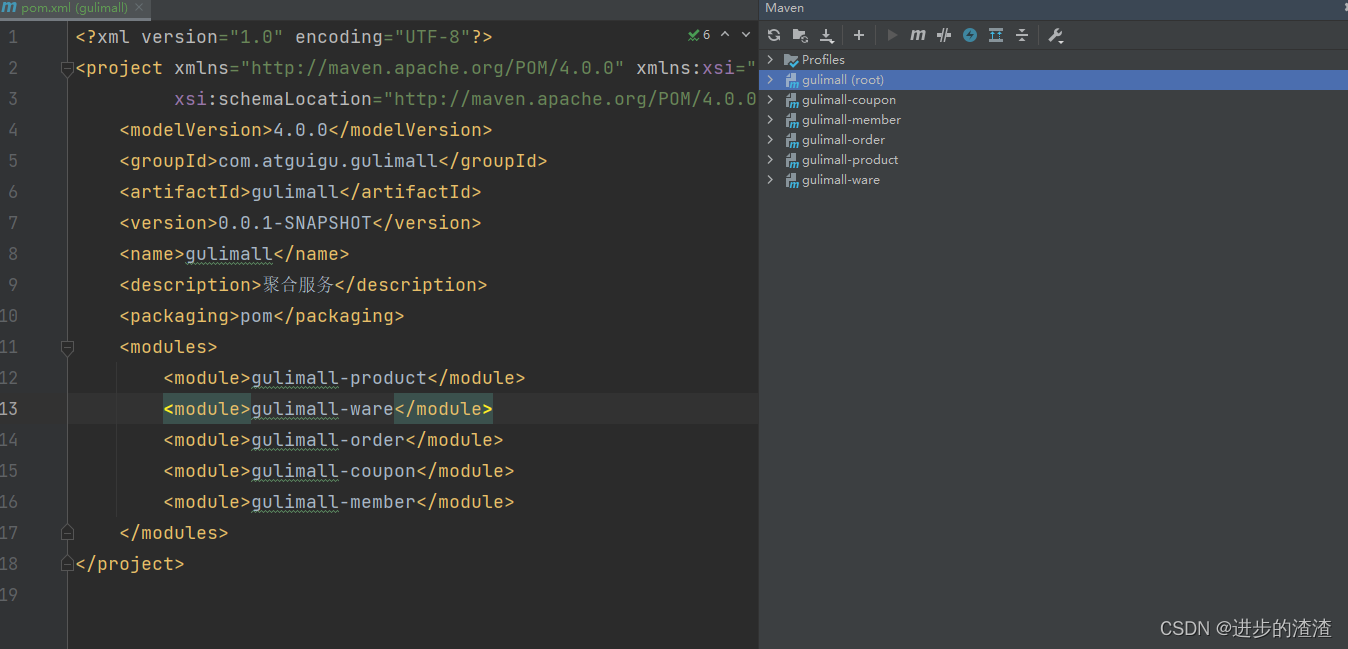
Task: Click the gulimall-ware module icon
Action: (x=791, y=180)
